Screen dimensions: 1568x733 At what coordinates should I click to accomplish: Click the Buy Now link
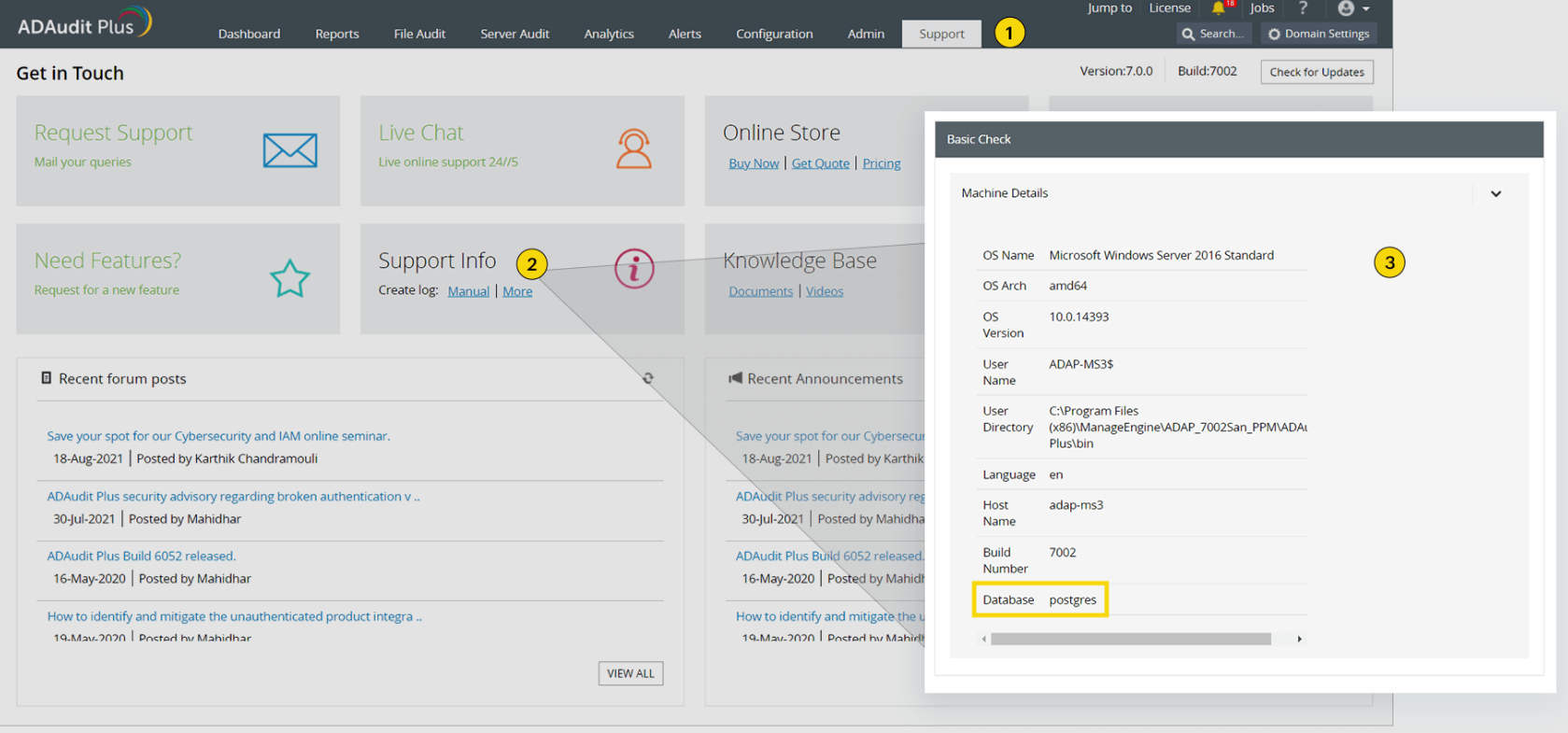pos(754,163)
